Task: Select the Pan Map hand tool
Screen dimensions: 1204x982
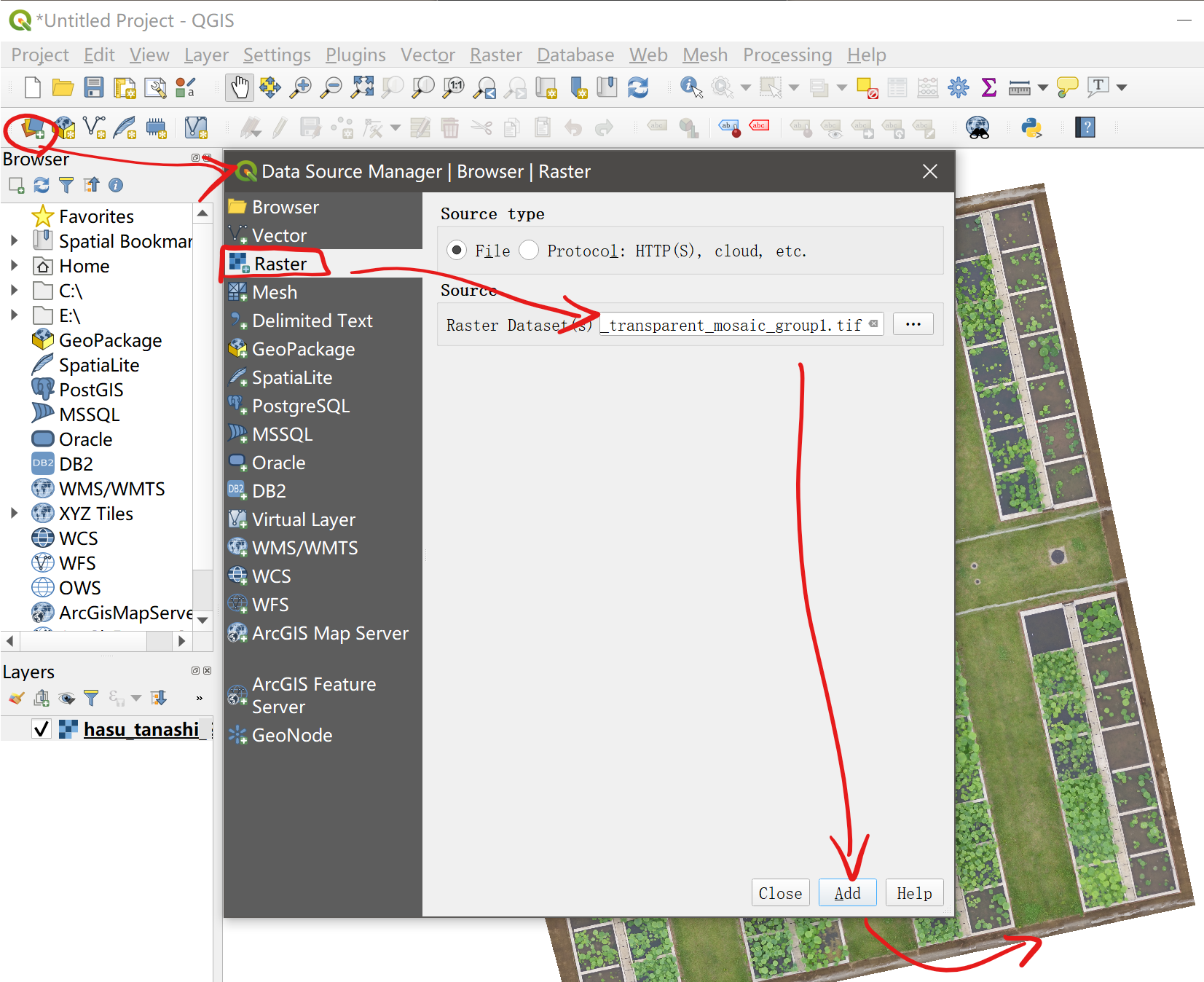Action: pos(239,87)
